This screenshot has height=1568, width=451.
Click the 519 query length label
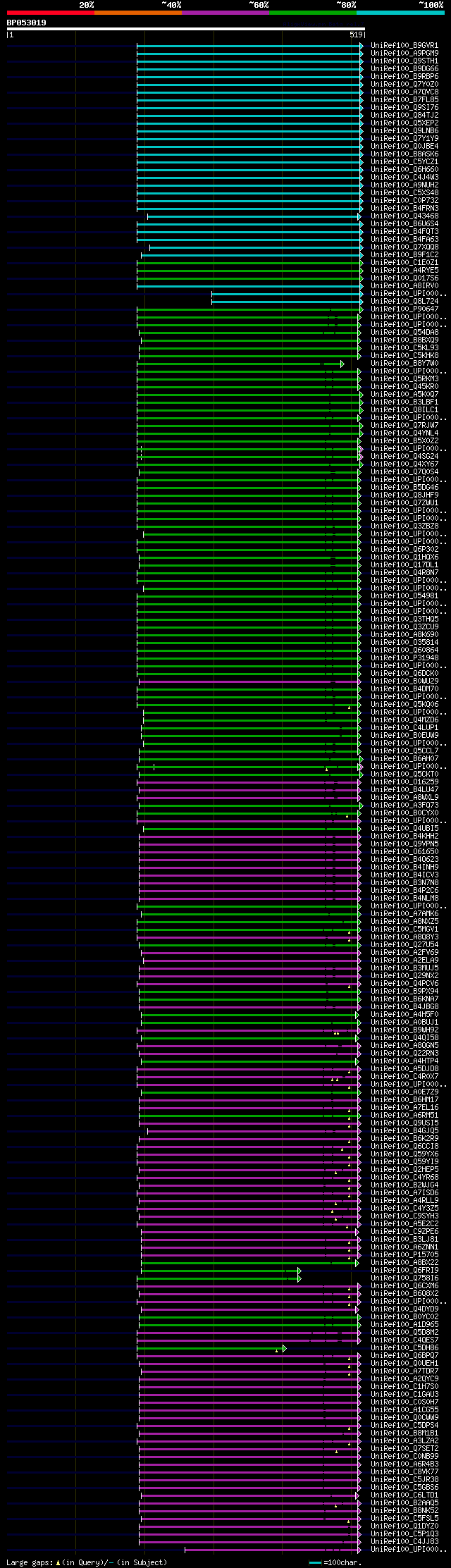pos(356,35)
